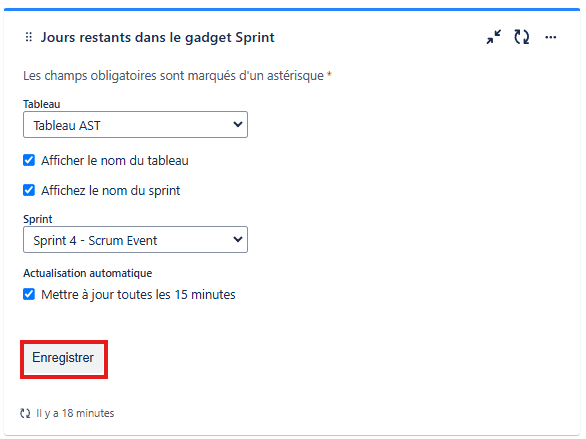Save settings with the Enregistrer button

tap(64, 358)
